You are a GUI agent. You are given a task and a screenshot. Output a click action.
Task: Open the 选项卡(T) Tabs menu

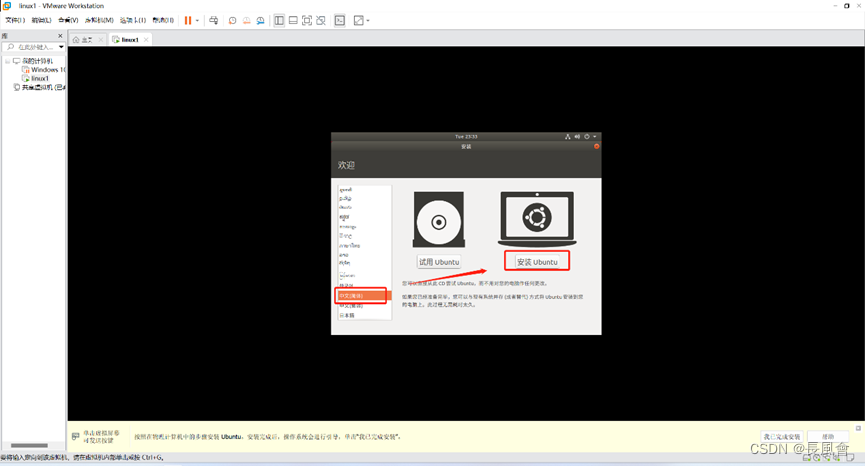click(x=133, y=20)
